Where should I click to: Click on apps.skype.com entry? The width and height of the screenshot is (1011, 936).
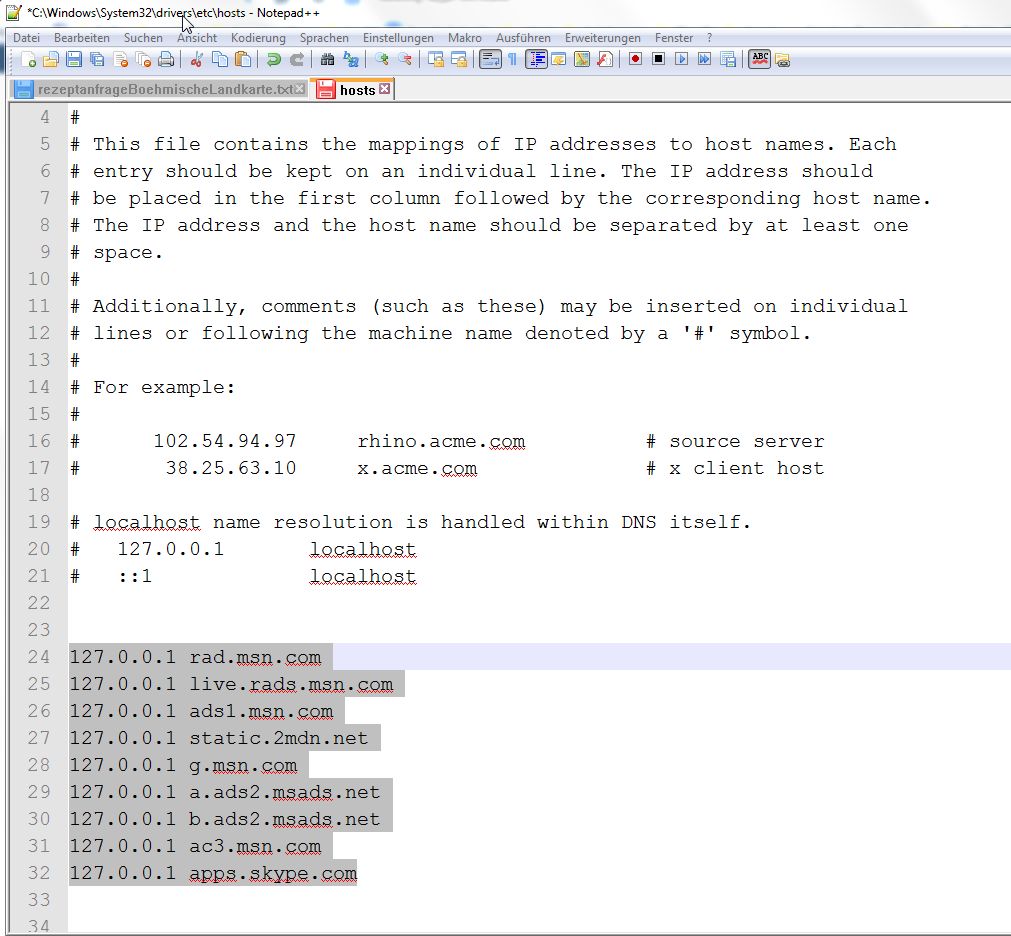(x=273, y=873)
